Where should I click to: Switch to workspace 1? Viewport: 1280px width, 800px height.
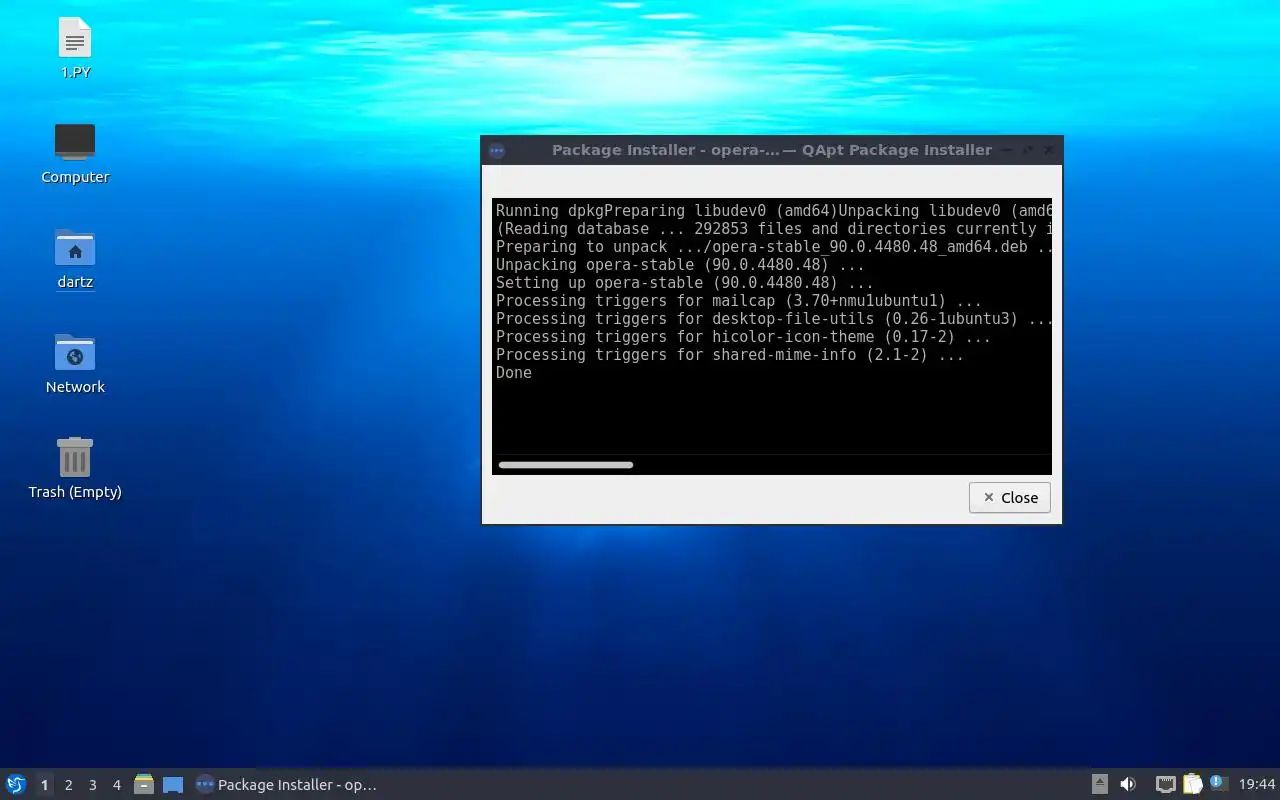tap(44, 785)
